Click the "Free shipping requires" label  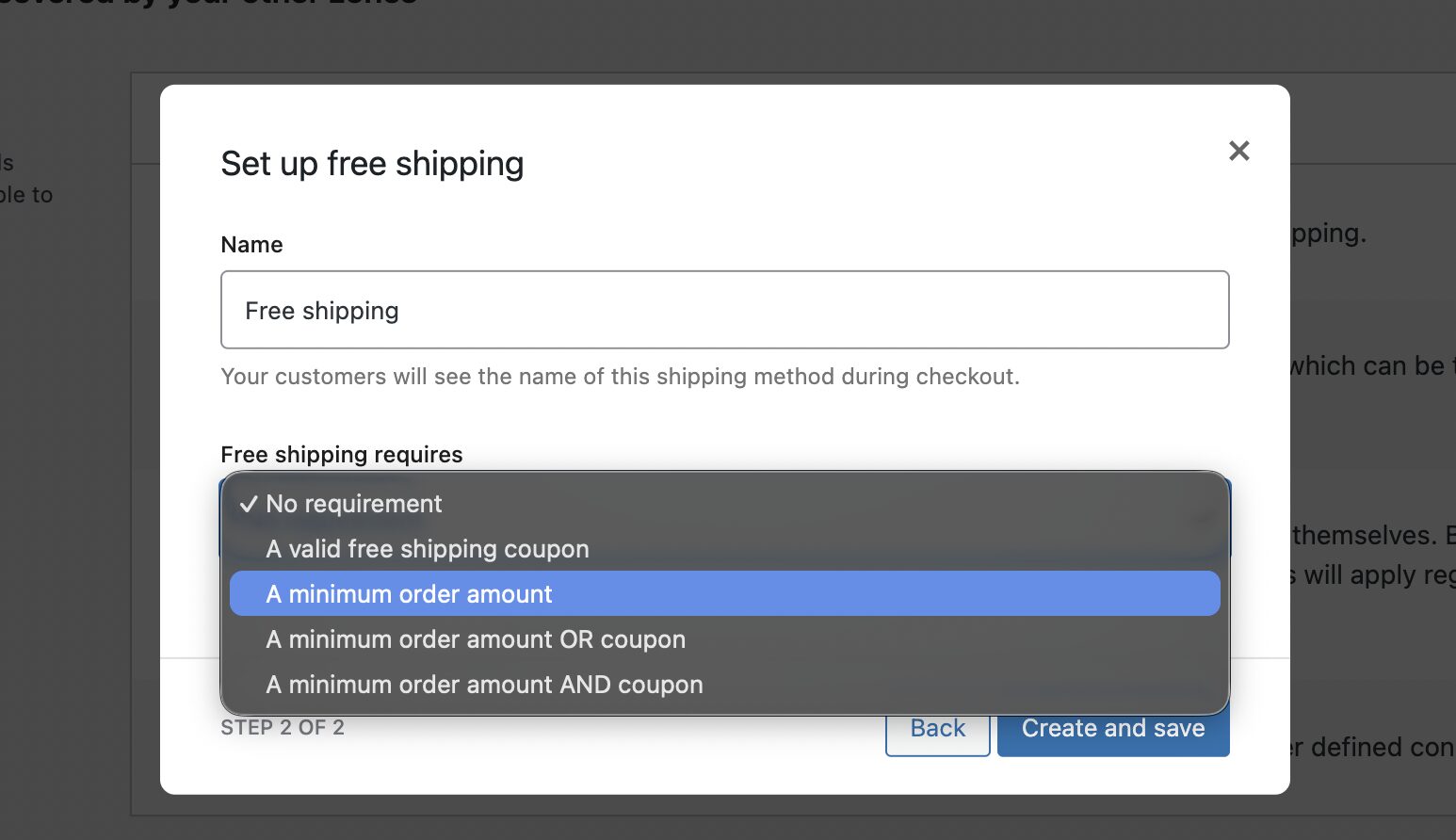click(341, 454)
